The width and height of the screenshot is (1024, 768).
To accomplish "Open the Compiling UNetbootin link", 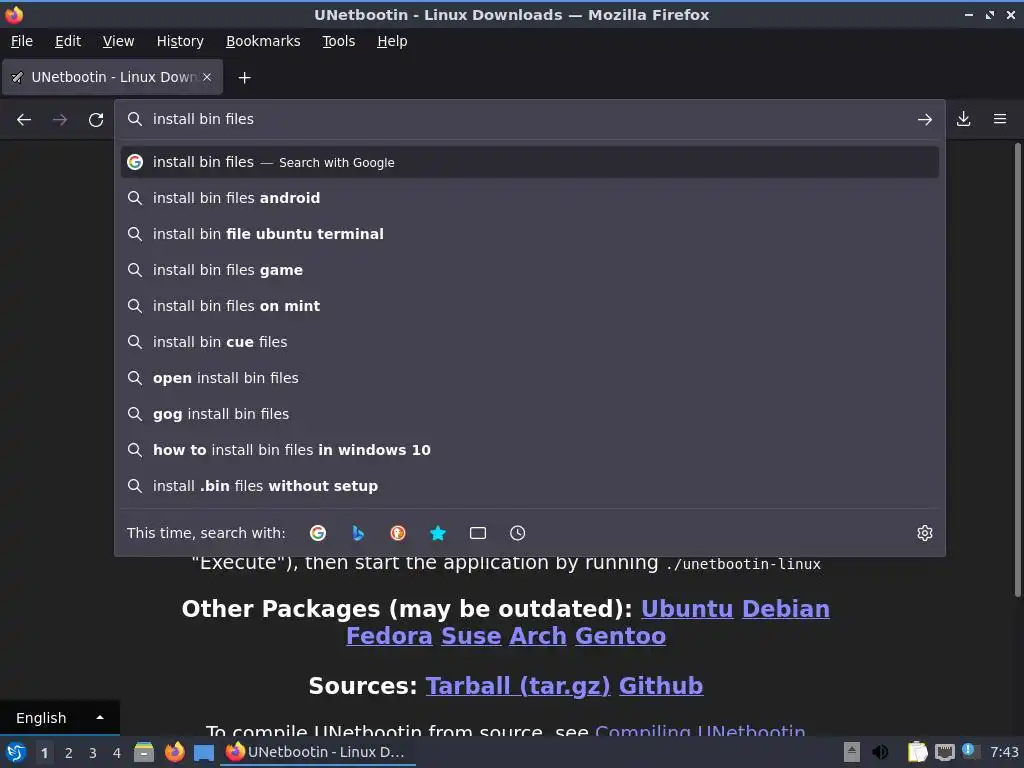I will point(700,731).
